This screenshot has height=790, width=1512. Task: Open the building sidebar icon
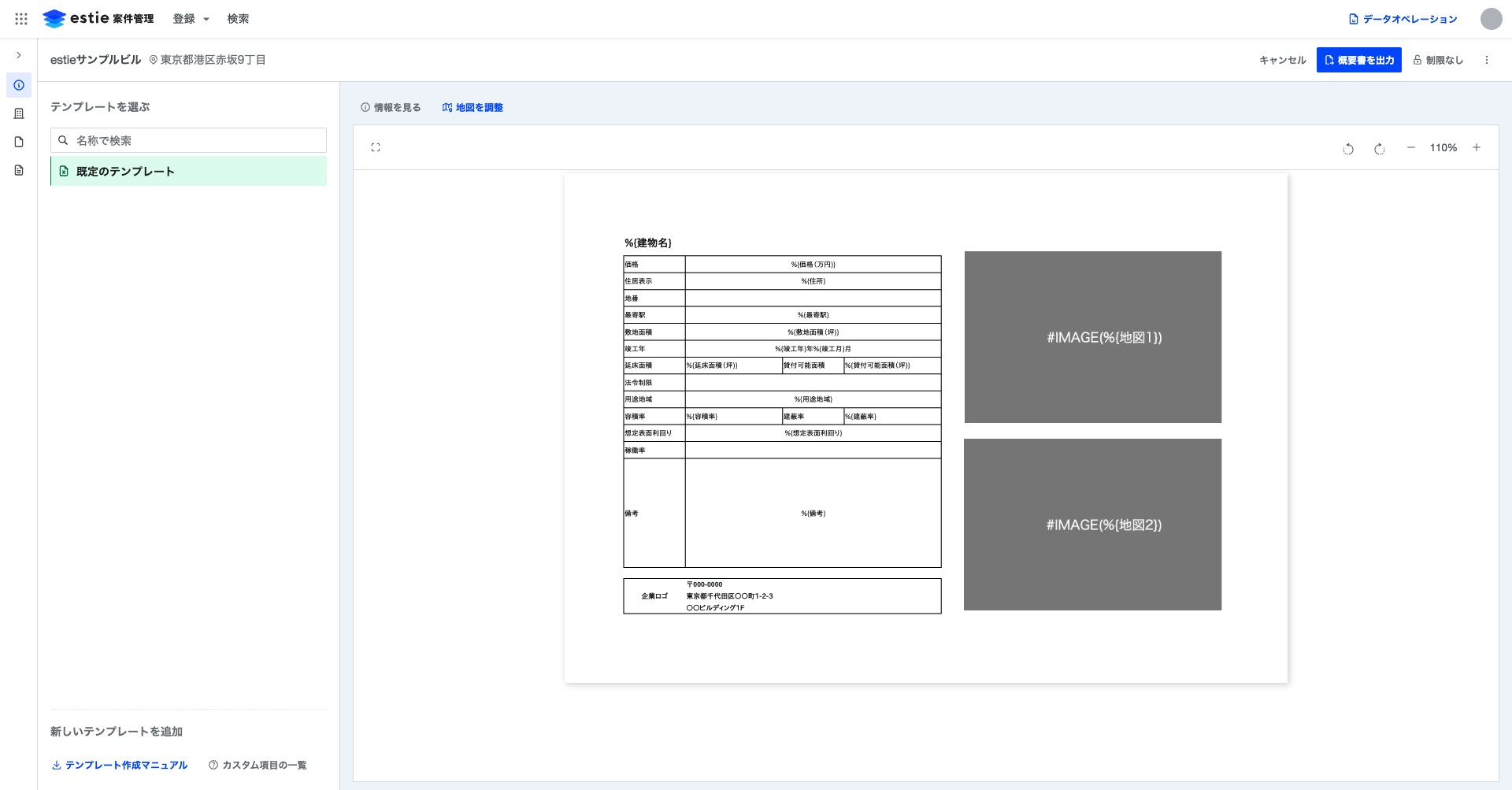click(19, 113)
